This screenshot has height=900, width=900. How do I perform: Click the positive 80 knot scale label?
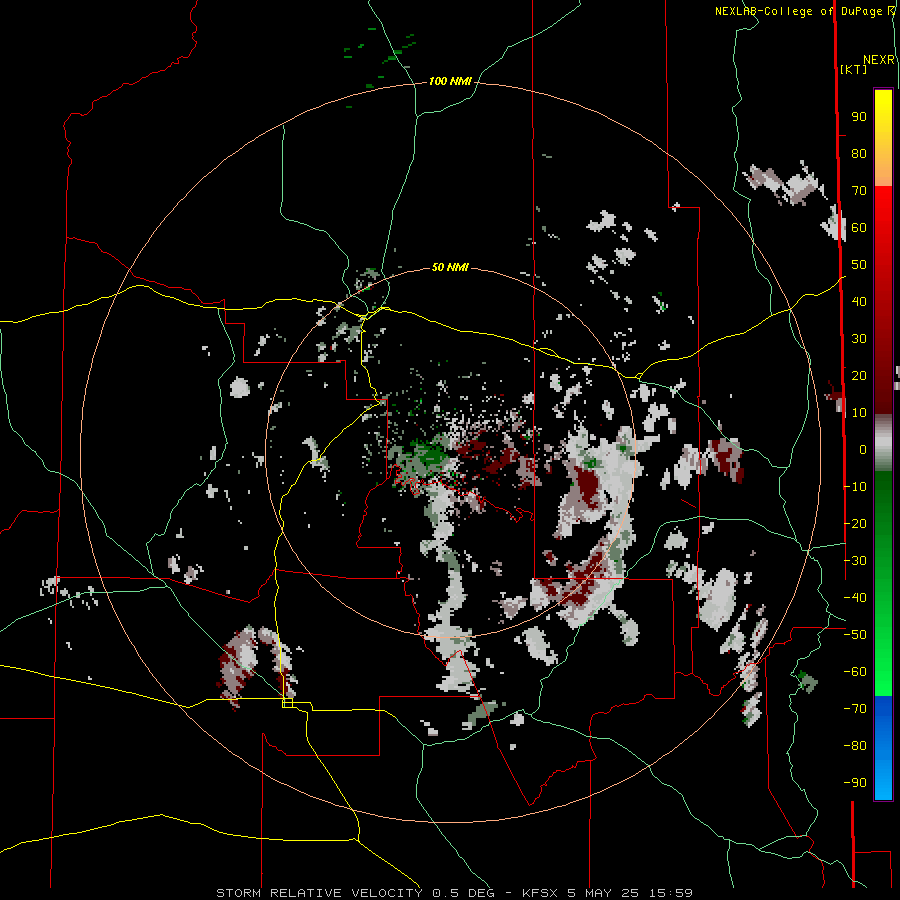click(859, 154)
